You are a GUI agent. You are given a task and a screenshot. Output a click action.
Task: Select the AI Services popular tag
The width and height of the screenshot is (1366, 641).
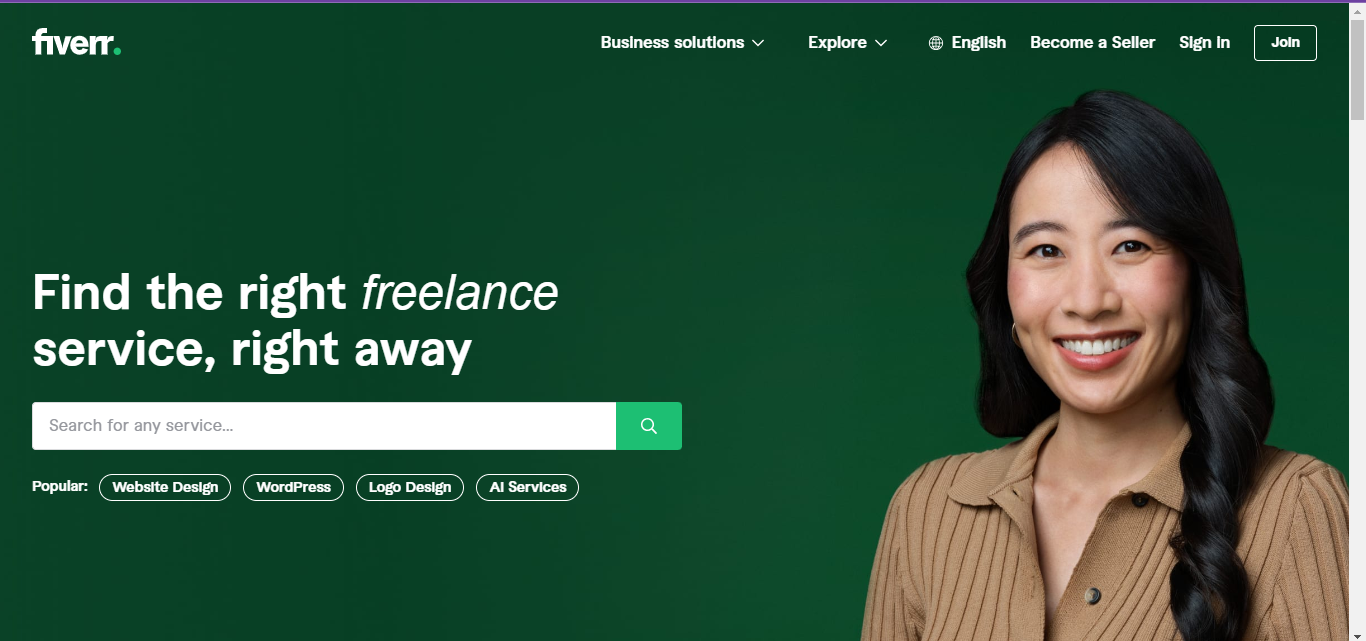coord(528,488)
